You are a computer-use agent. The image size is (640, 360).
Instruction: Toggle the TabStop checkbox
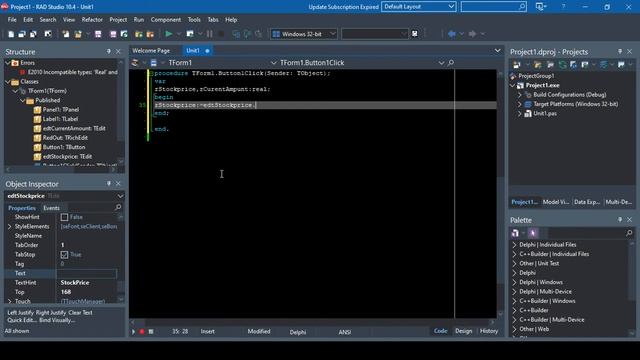[x=64, y=255]
